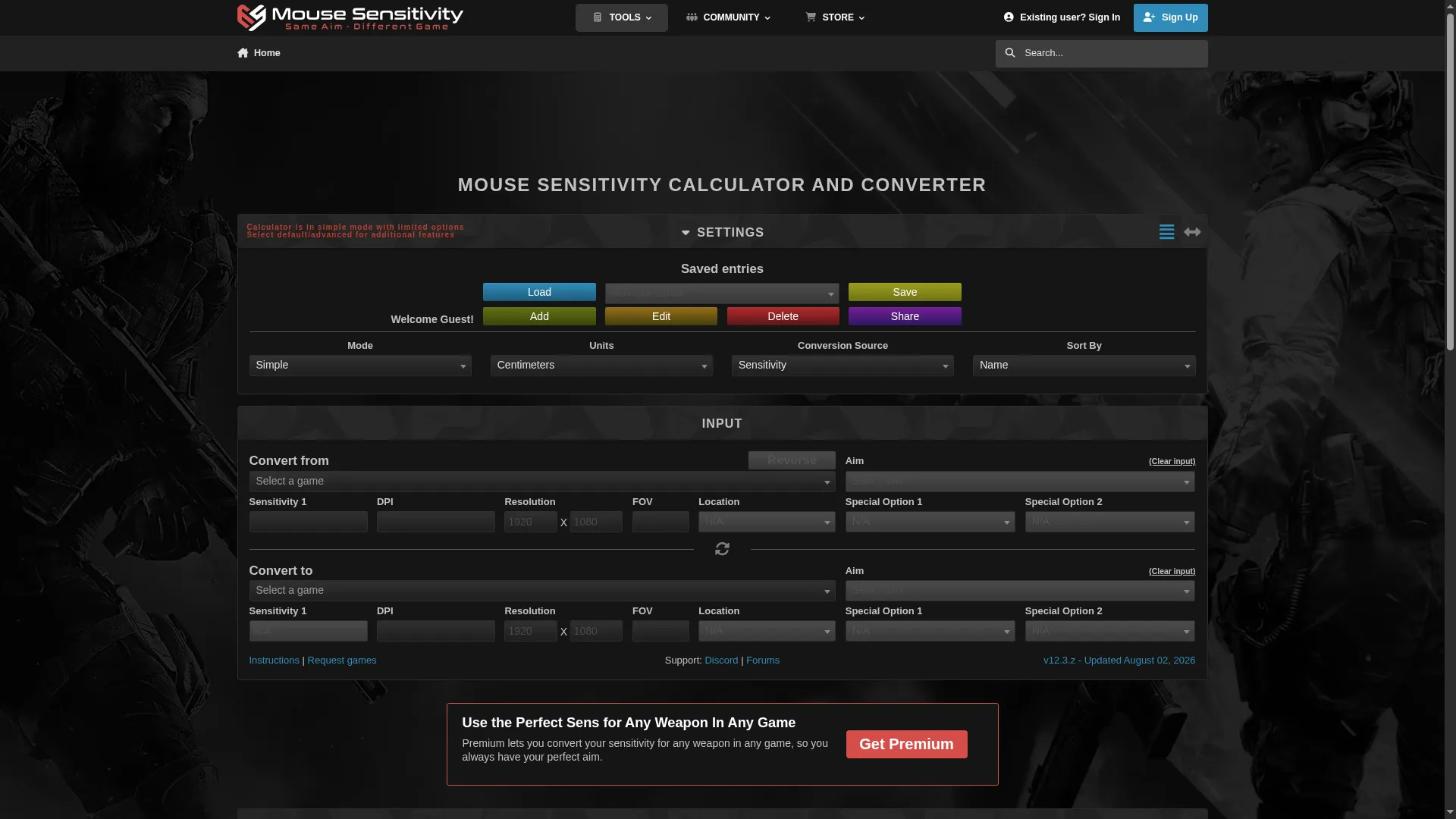Click the Reverse button
The height and width of the screenshot is (819, 1456).
pyautogui.click(x=792, y=460)
